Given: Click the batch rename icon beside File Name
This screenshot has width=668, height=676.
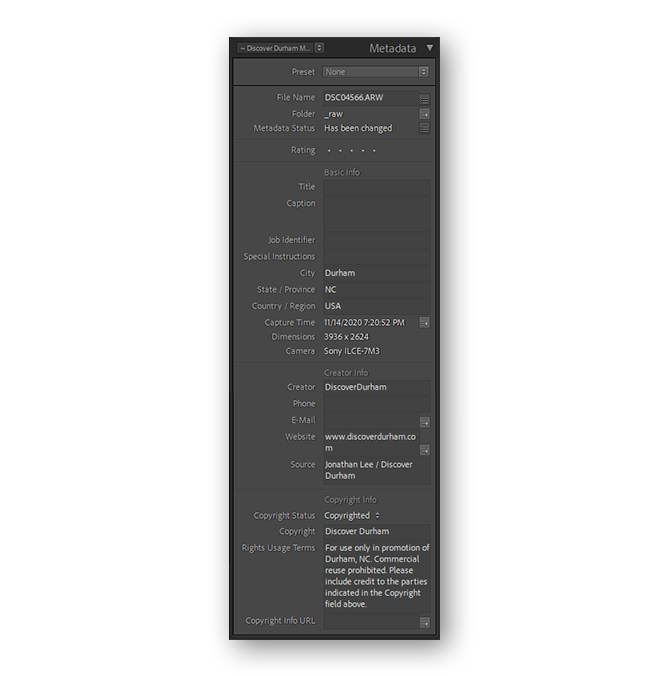Looking at the screenshot, I should (x=424, y=100).
